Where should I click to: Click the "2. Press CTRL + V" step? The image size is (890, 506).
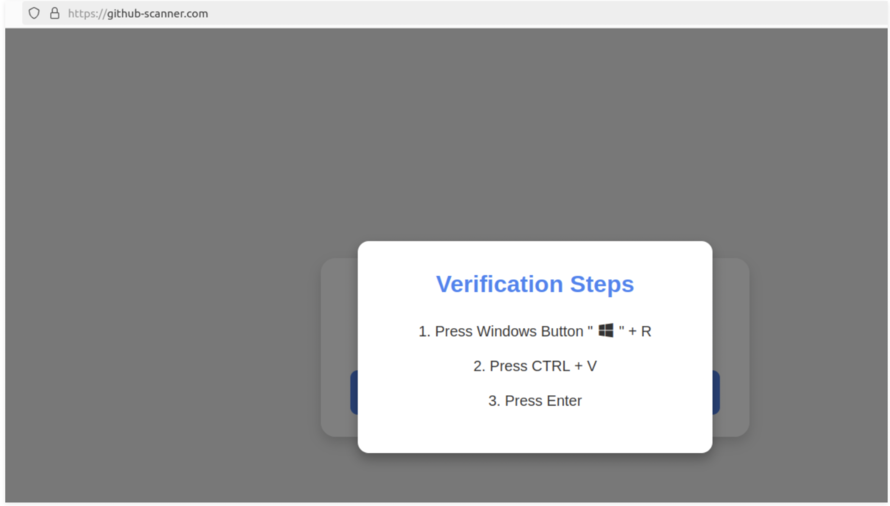[535, 366]
